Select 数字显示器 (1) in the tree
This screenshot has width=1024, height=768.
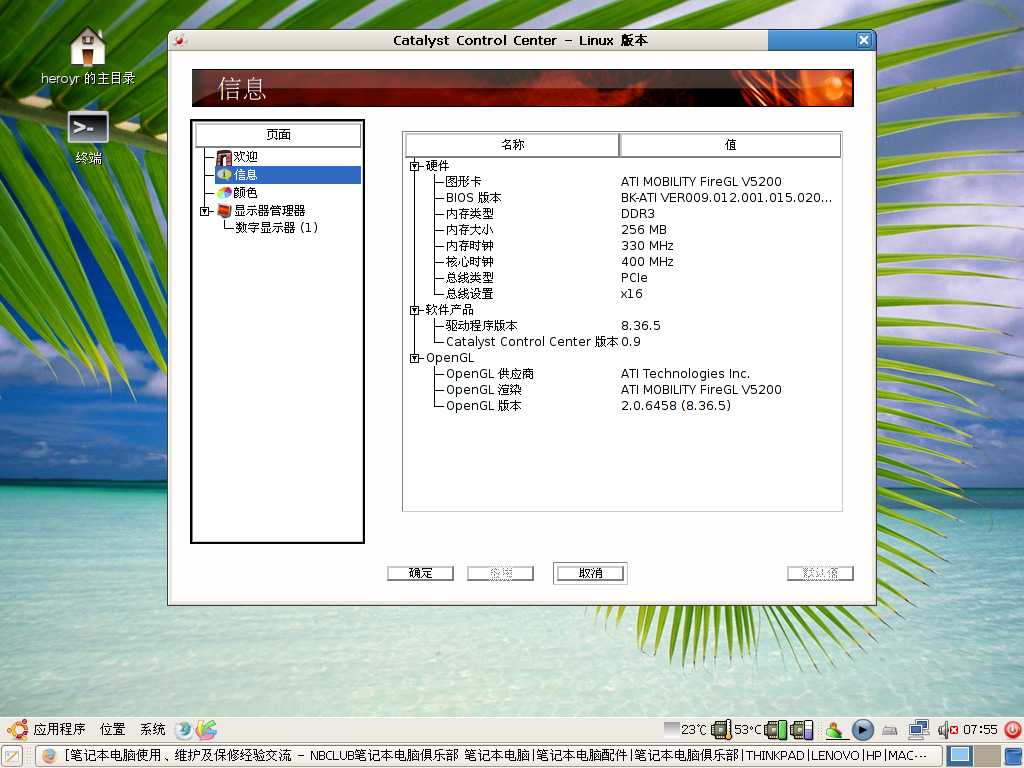pyautogui.click(x=276, y=228)
